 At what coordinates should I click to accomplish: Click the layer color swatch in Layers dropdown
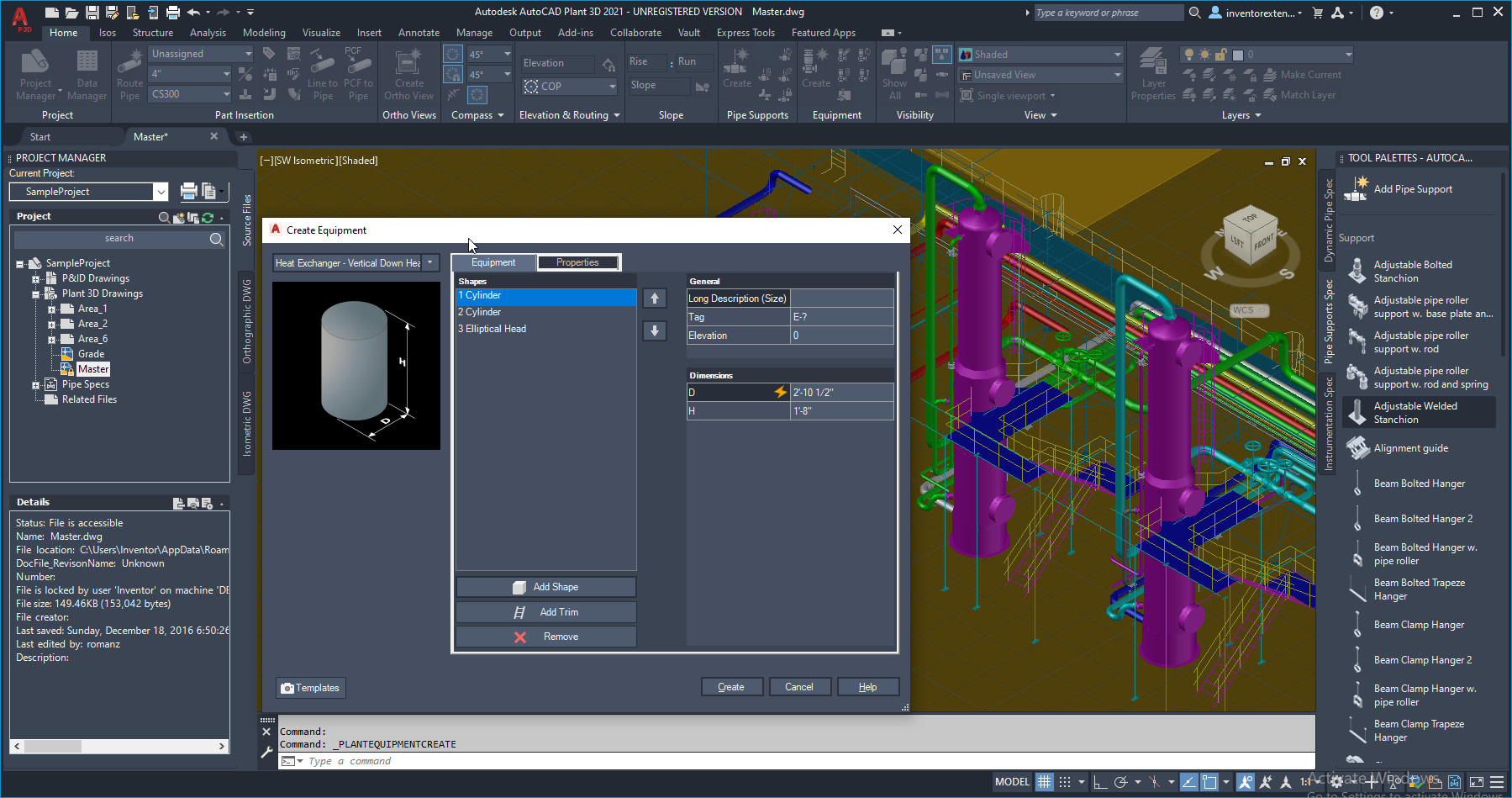tap(1237, 55)
